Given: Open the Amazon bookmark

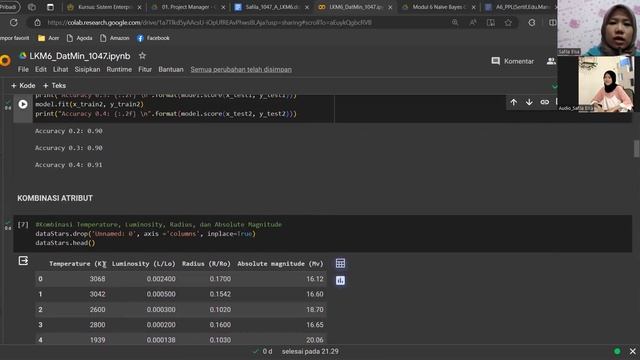Looking at the screenshot, I should click(115, 38).
